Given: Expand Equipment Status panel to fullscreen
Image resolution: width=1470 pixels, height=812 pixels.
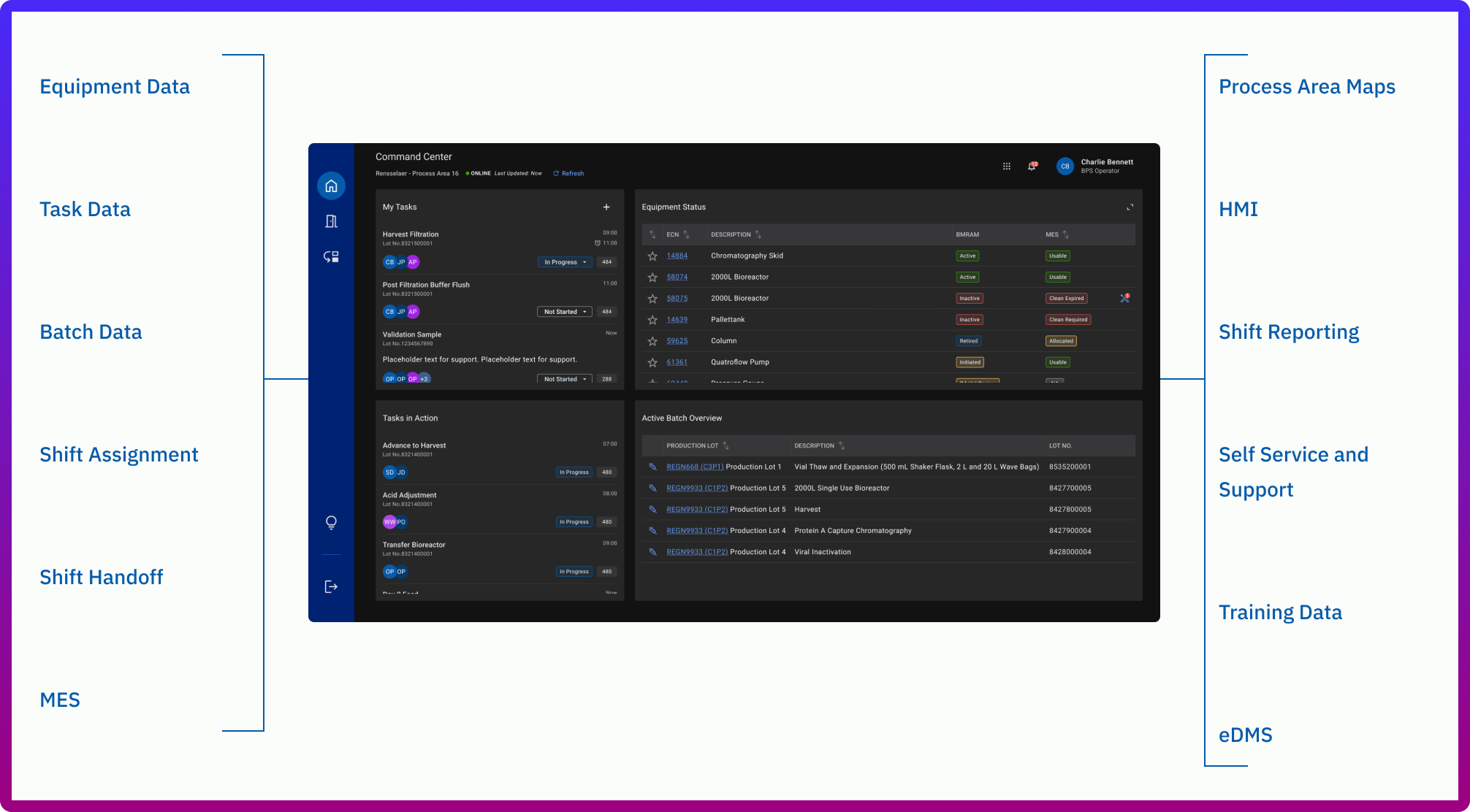Looking at the screenshot, I should coord(1130,207).
